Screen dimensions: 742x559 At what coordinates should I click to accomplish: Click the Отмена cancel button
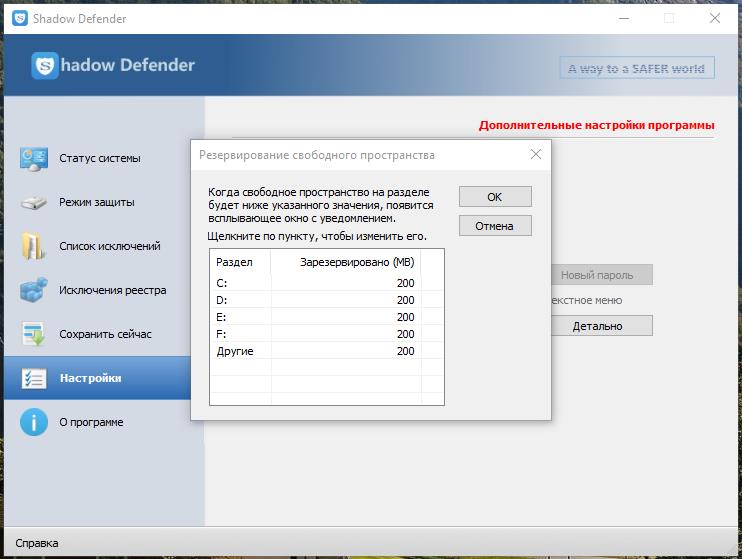(x=495, y=226)
